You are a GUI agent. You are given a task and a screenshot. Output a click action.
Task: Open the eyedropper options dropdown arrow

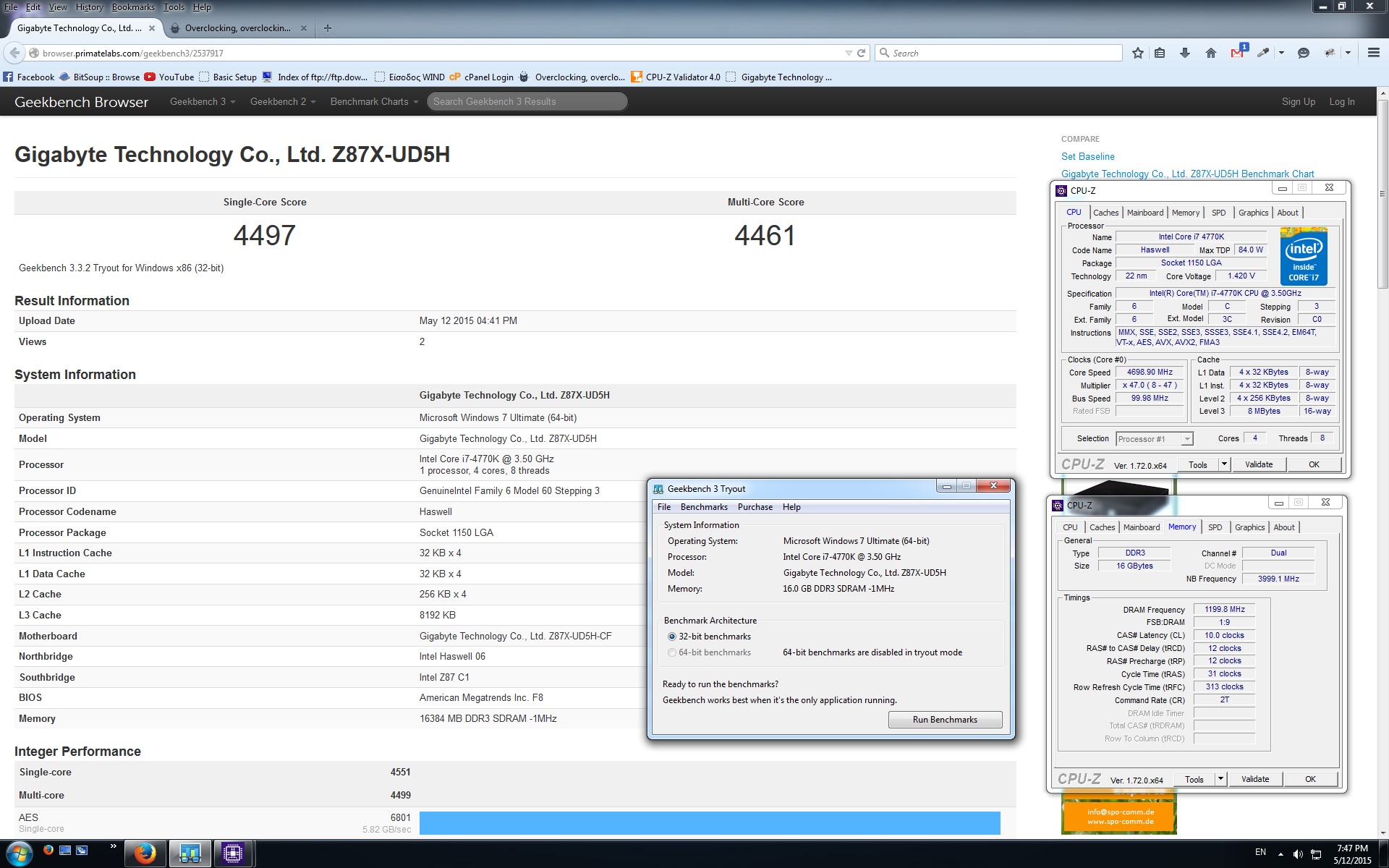1281,53
